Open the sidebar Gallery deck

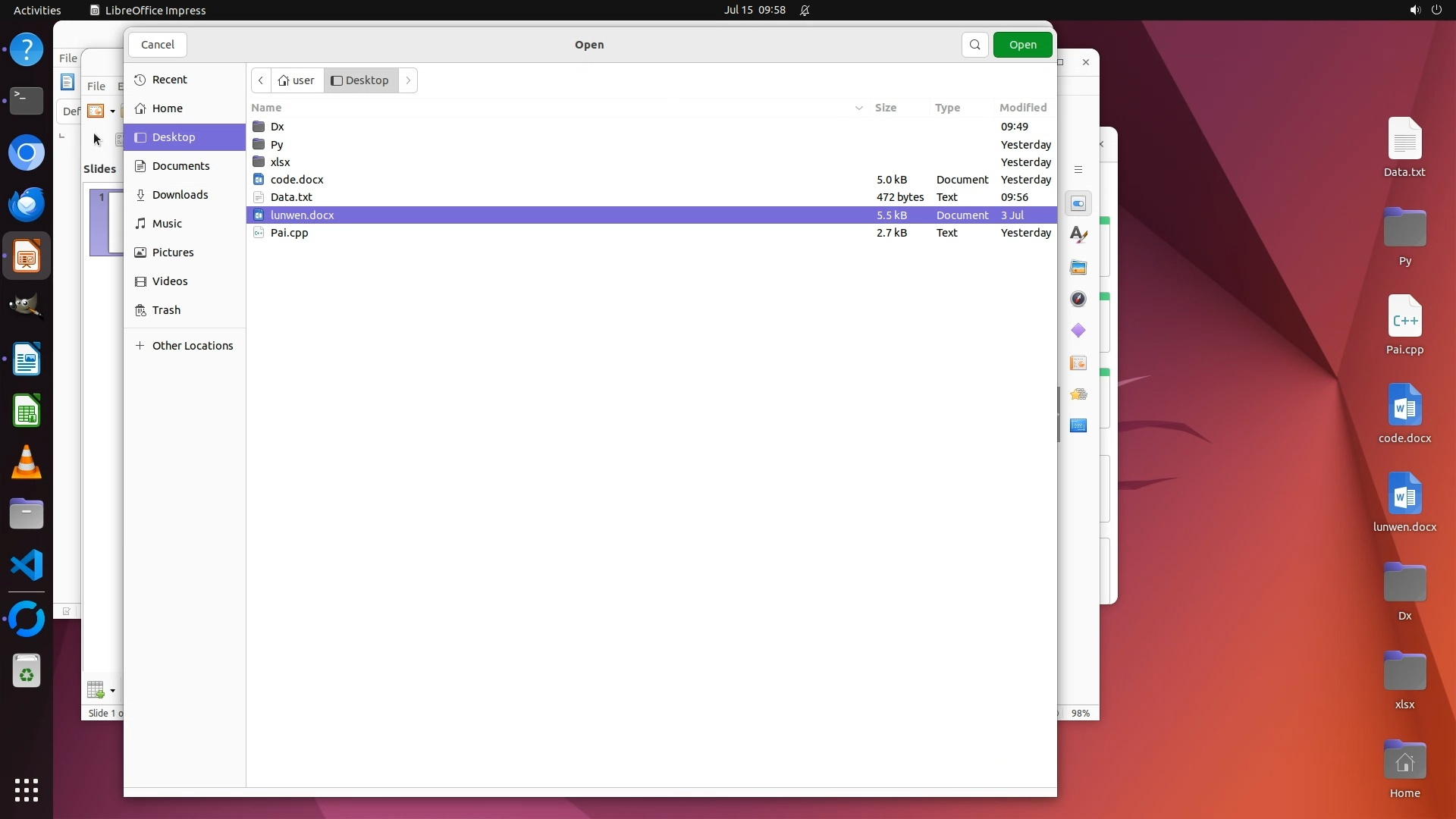[1078, 267]
